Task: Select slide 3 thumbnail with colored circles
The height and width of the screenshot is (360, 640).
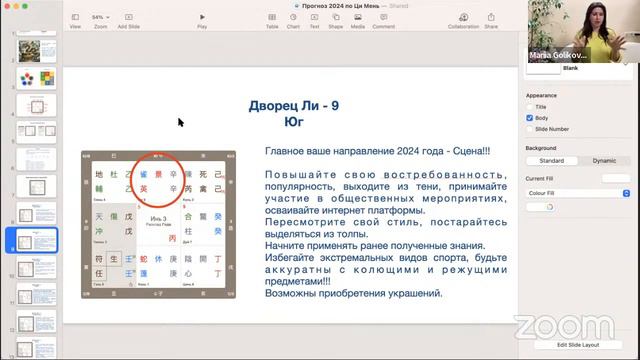Action: [36, 78]
